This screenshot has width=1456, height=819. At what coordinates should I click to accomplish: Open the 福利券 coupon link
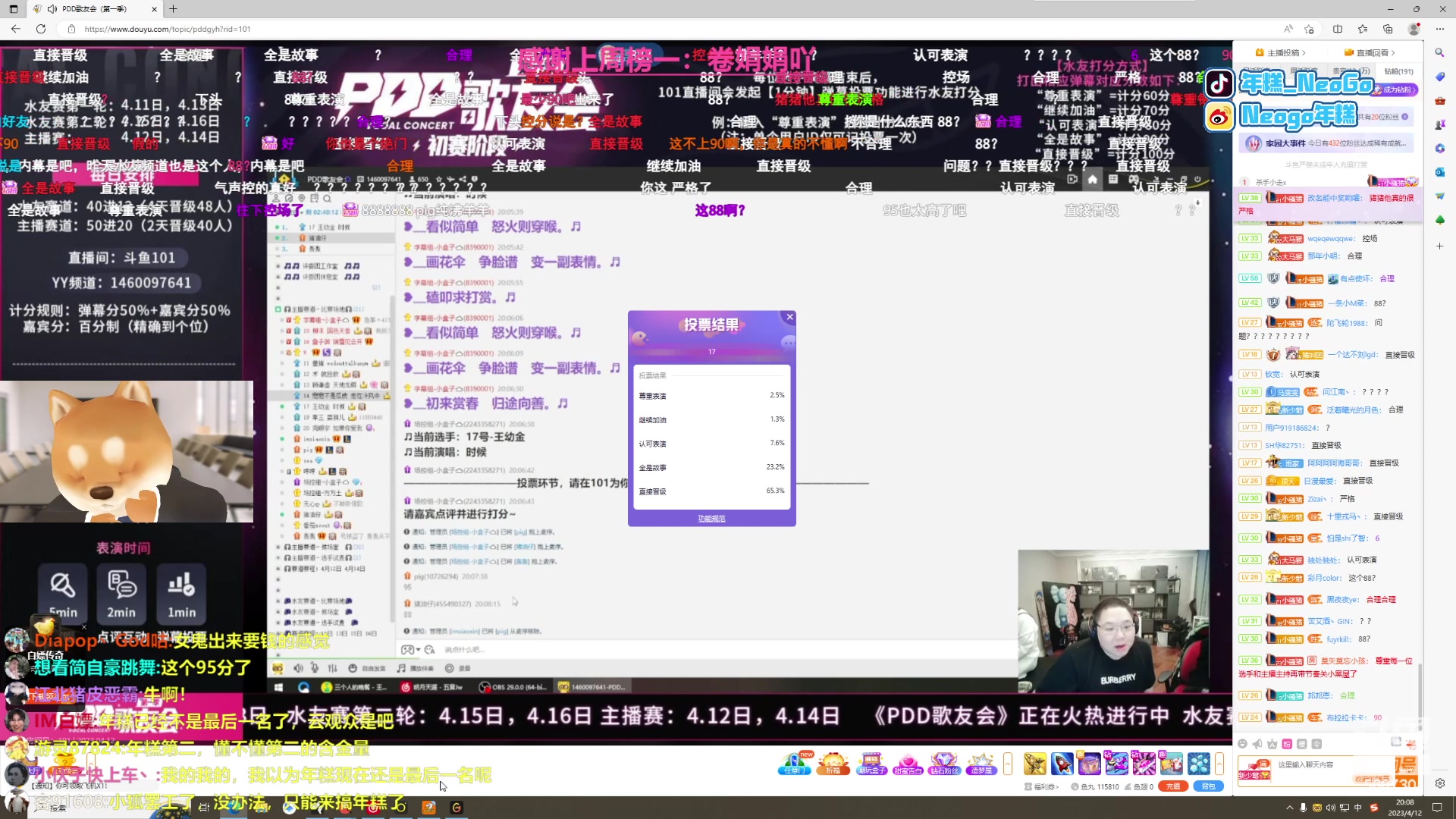(1041, 787)
